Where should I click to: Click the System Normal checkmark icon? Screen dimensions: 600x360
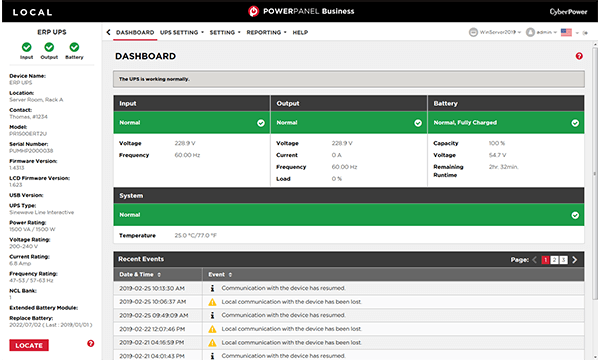click(x=575, y=215)
